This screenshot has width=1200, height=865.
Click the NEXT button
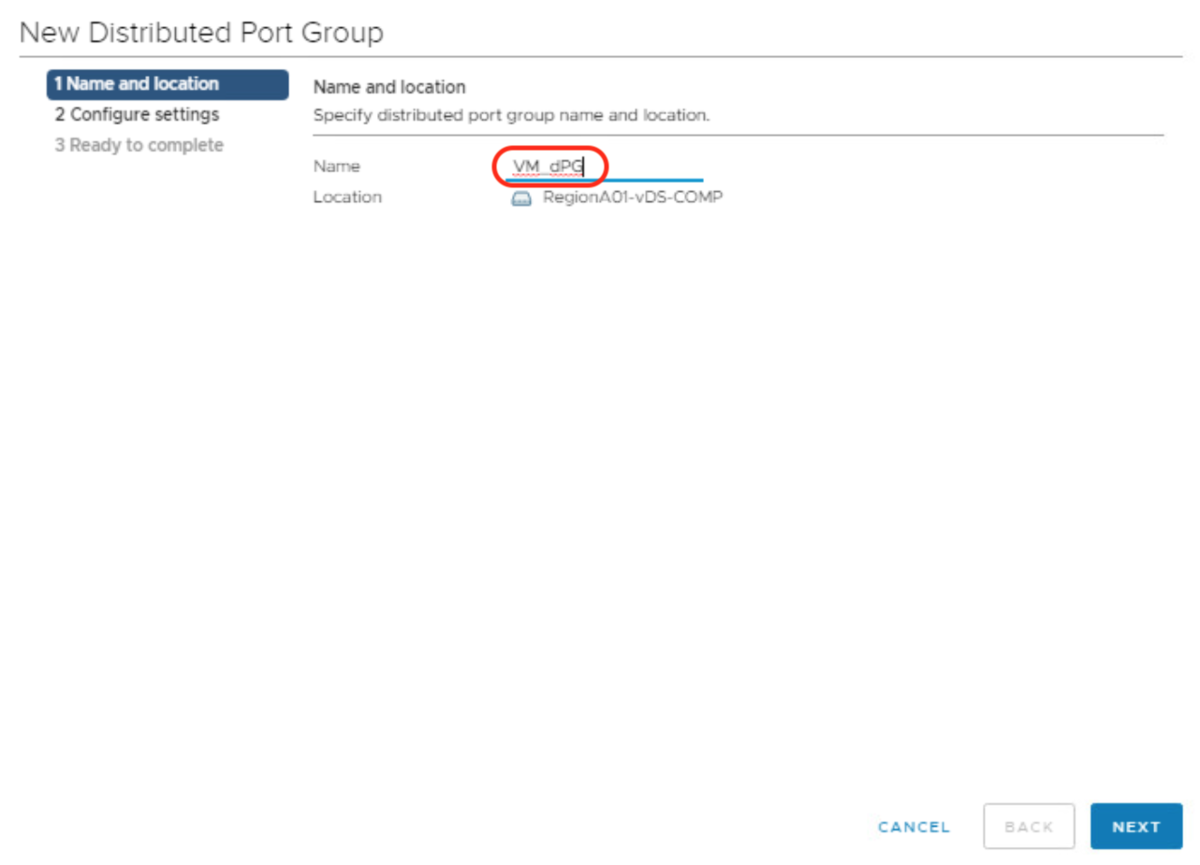1136,827
